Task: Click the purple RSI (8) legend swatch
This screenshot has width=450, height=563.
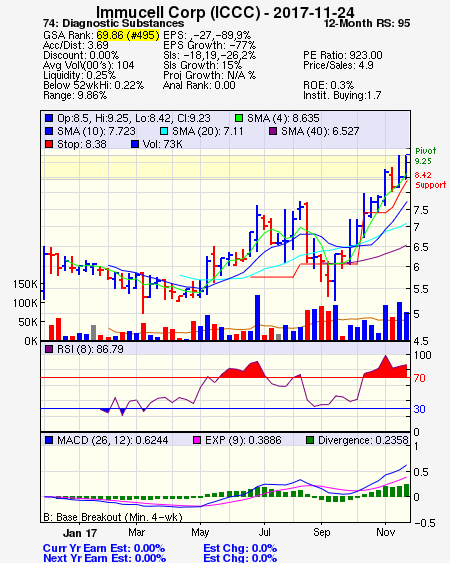Action: pyautogui.click(x=49, y=349)
